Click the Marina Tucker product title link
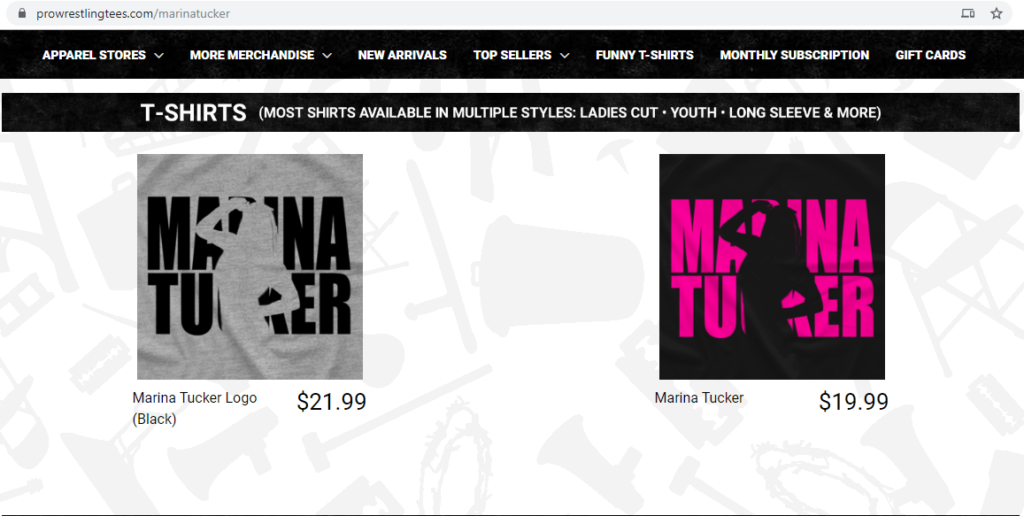This screenshot has height=516, width=1024. pos(699,398)
